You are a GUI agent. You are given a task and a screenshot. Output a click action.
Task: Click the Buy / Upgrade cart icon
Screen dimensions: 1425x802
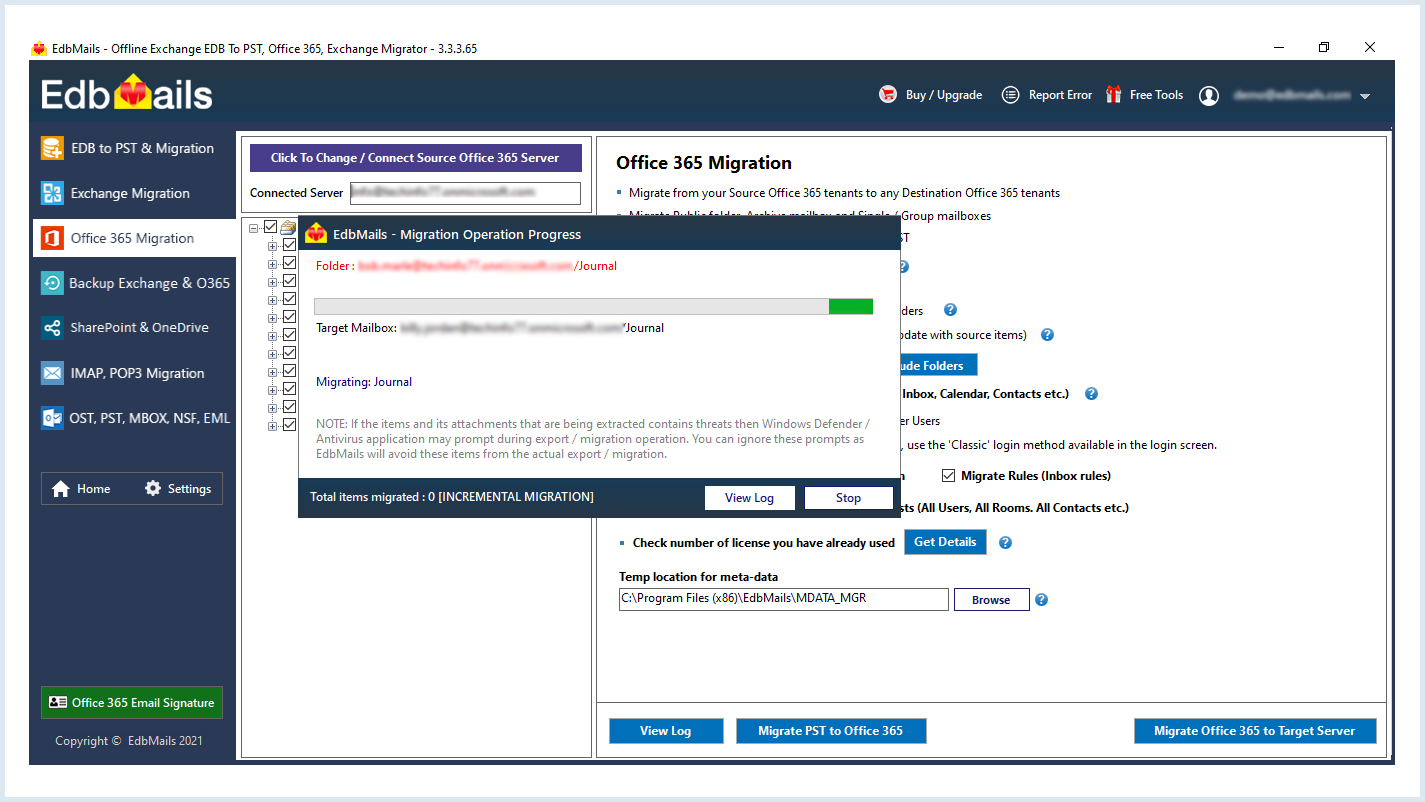(x=888, y=95)
